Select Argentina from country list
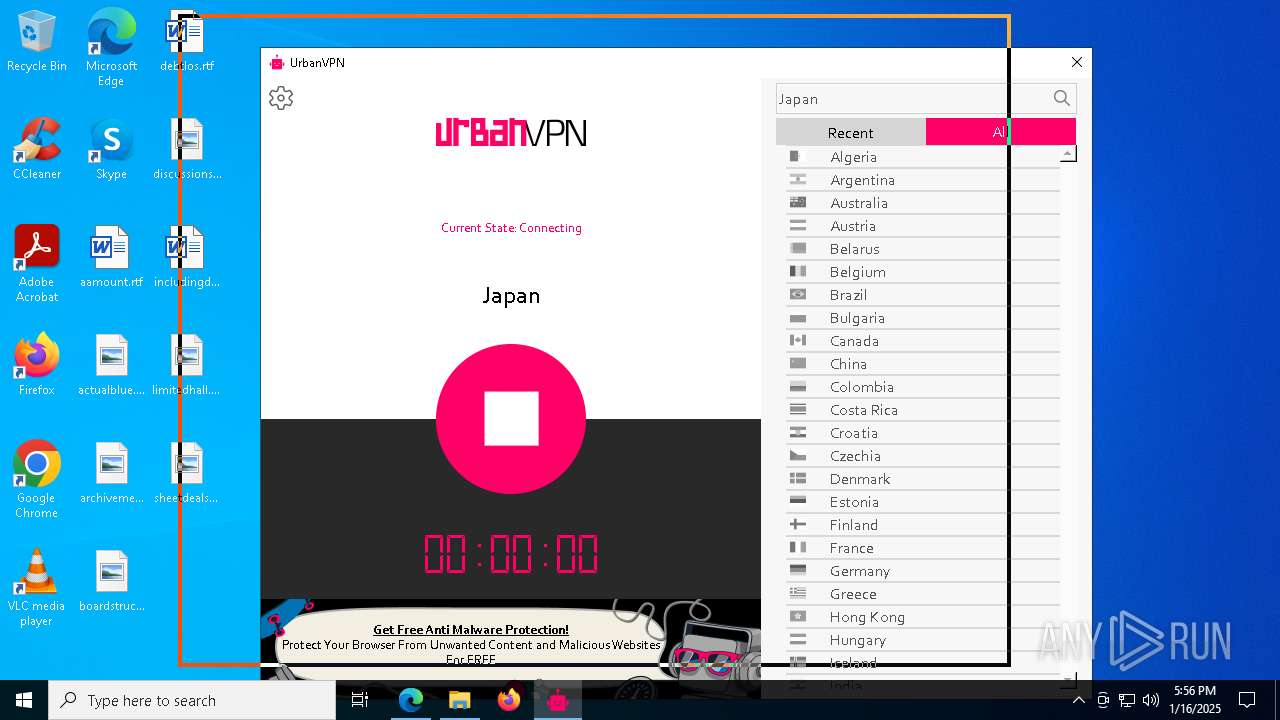1280x720 pixels. point(923,180)
